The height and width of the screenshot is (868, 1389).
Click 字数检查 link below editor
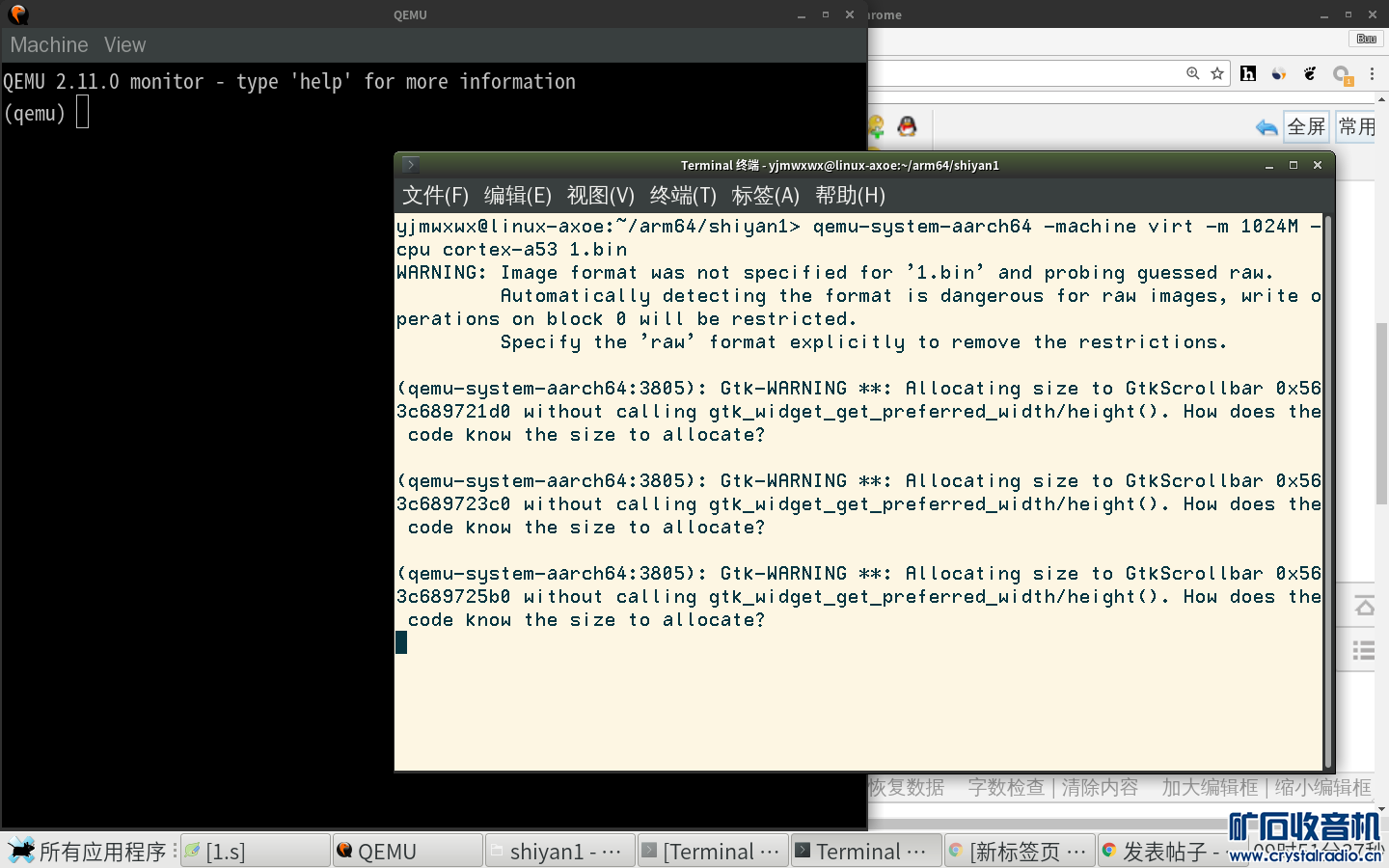click(x=1006, y=787)
